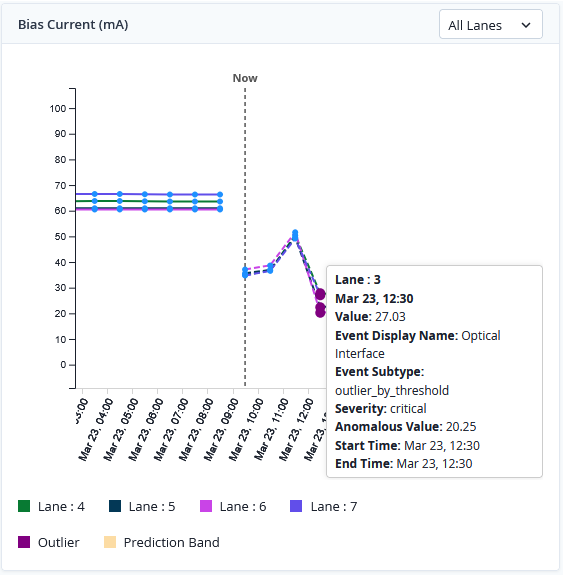Click the Lane : 4 legend label
Viewport: 563px width, 575px height.
[x=61, y=506]
